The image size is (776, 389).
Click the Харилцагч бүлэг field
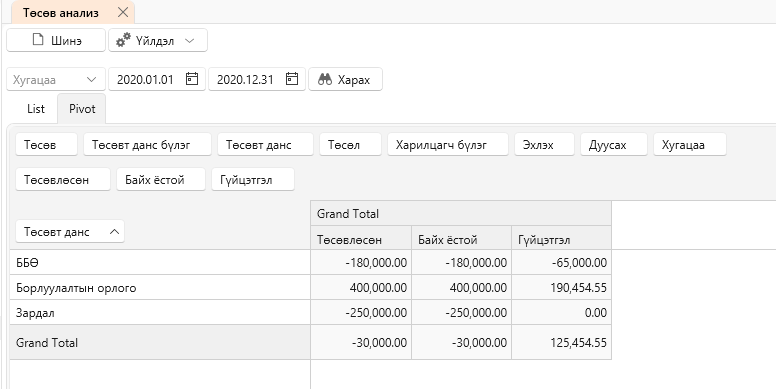(x=448, y=145)
